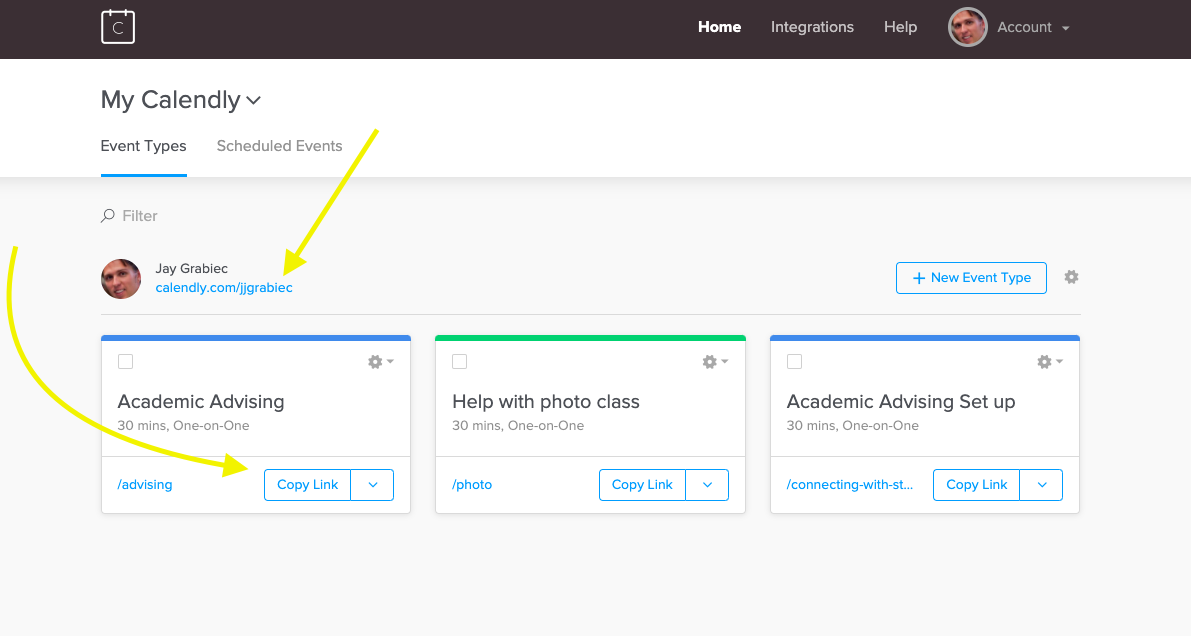Click the Calendly logo icon
This screenshot has height=636, width=1191.
coord(118,27)
